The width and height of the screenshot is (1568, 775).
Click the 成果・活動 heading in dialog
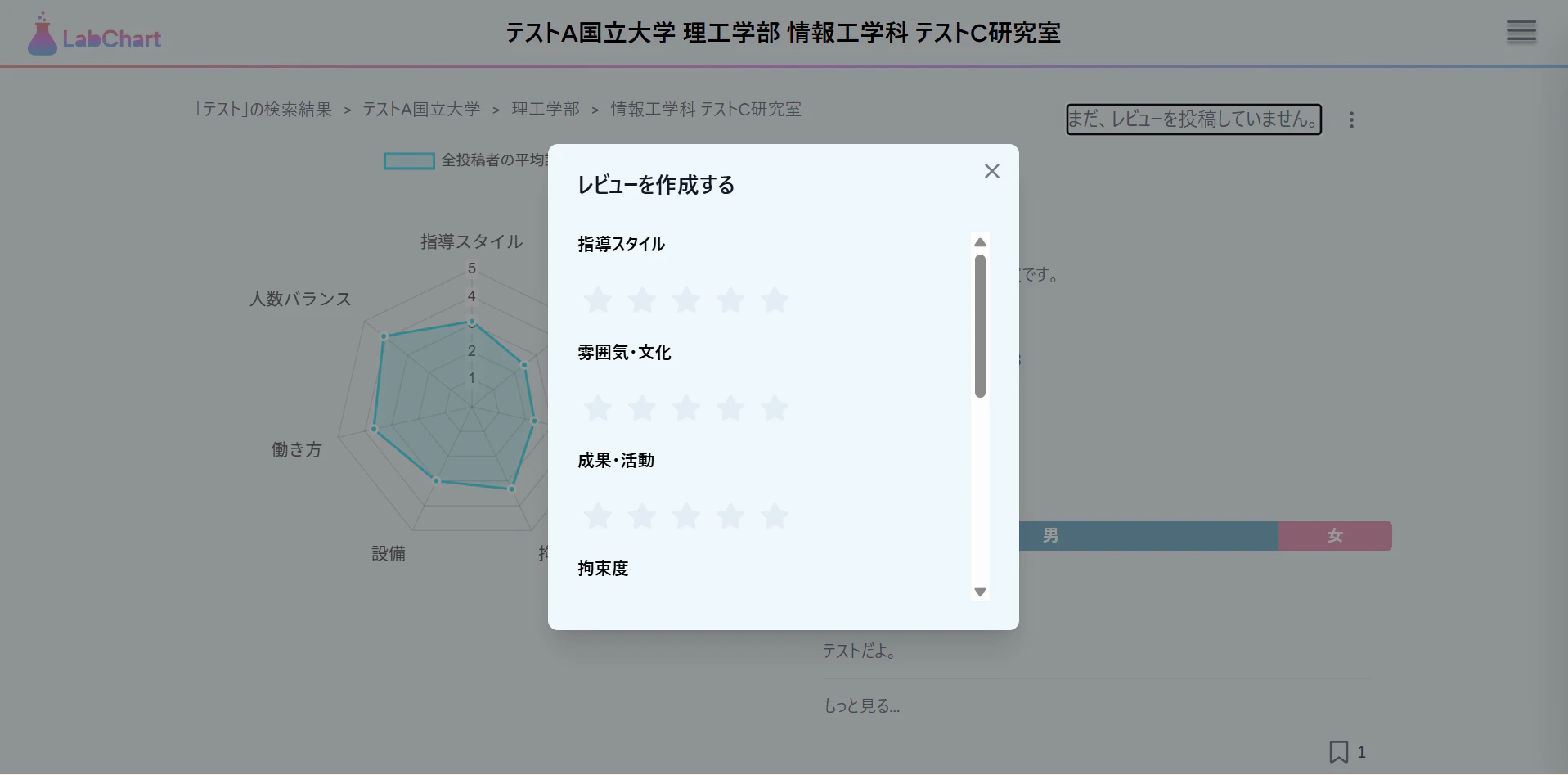point(616,460)
